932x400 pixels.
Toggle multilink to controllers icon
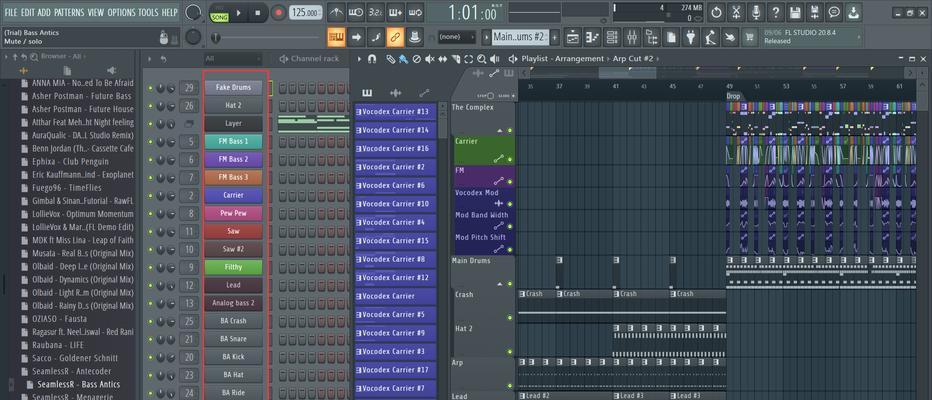pos(415,37)
